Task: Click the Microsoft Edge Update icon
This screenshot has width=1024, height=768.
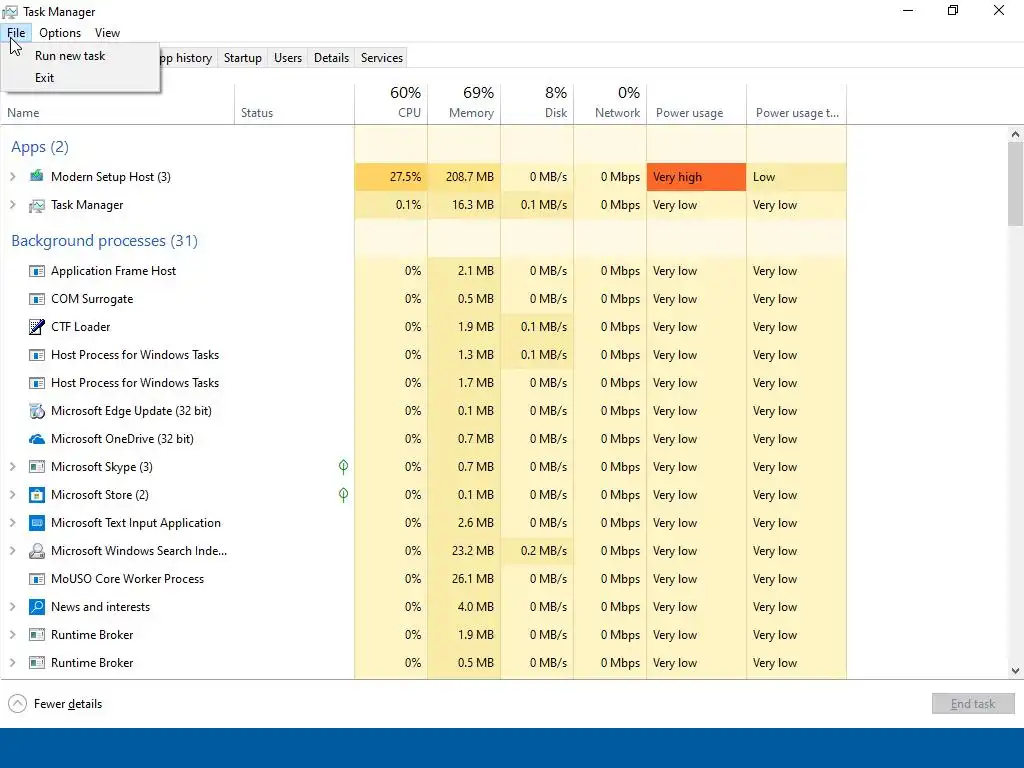Action: tap(37, 411)
